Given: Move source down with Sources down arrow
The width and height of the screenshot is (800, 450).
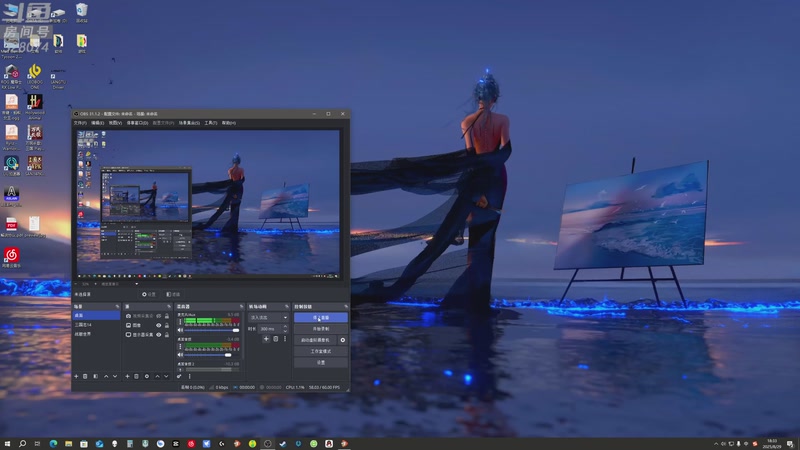Looking at the screenshot, I should pyautogui.click(x=166, y=377).
